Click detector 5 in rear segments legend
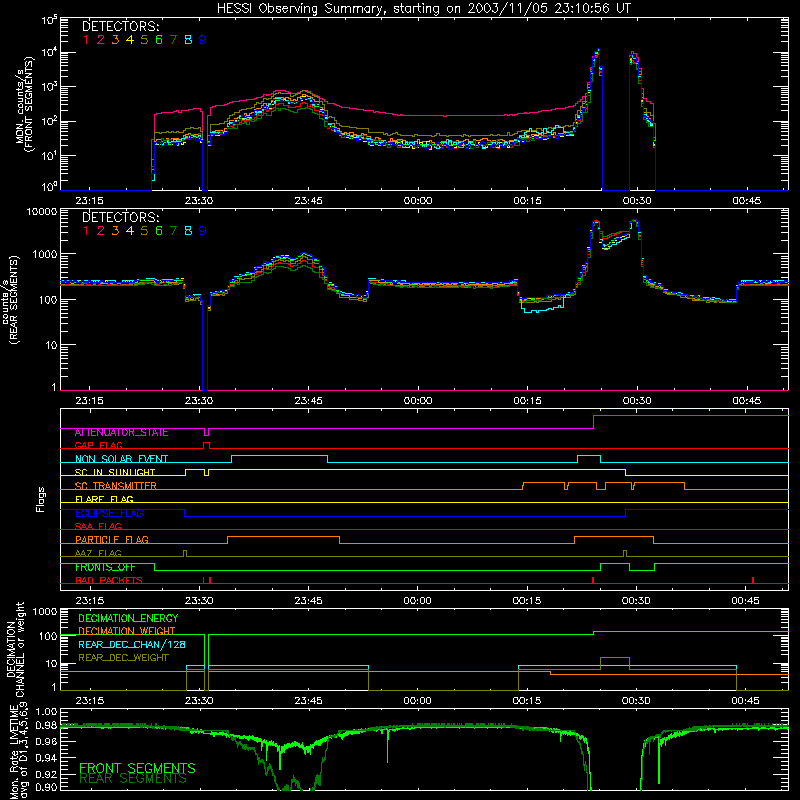Viewport: 800px width, 800px height. 144,231
